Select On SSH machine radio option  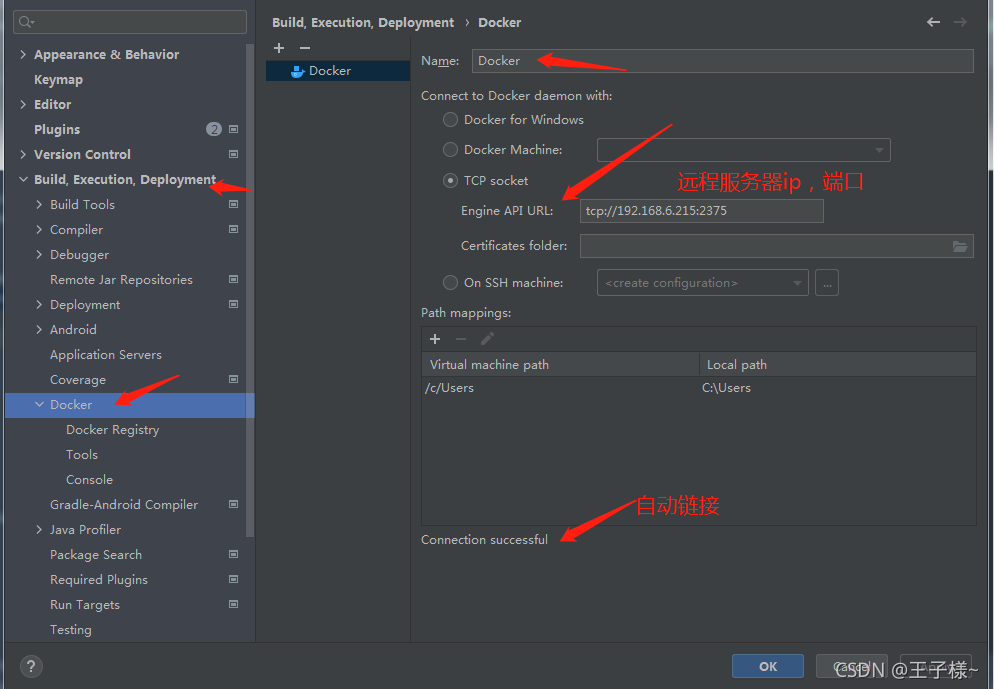(x=450, y=283)
